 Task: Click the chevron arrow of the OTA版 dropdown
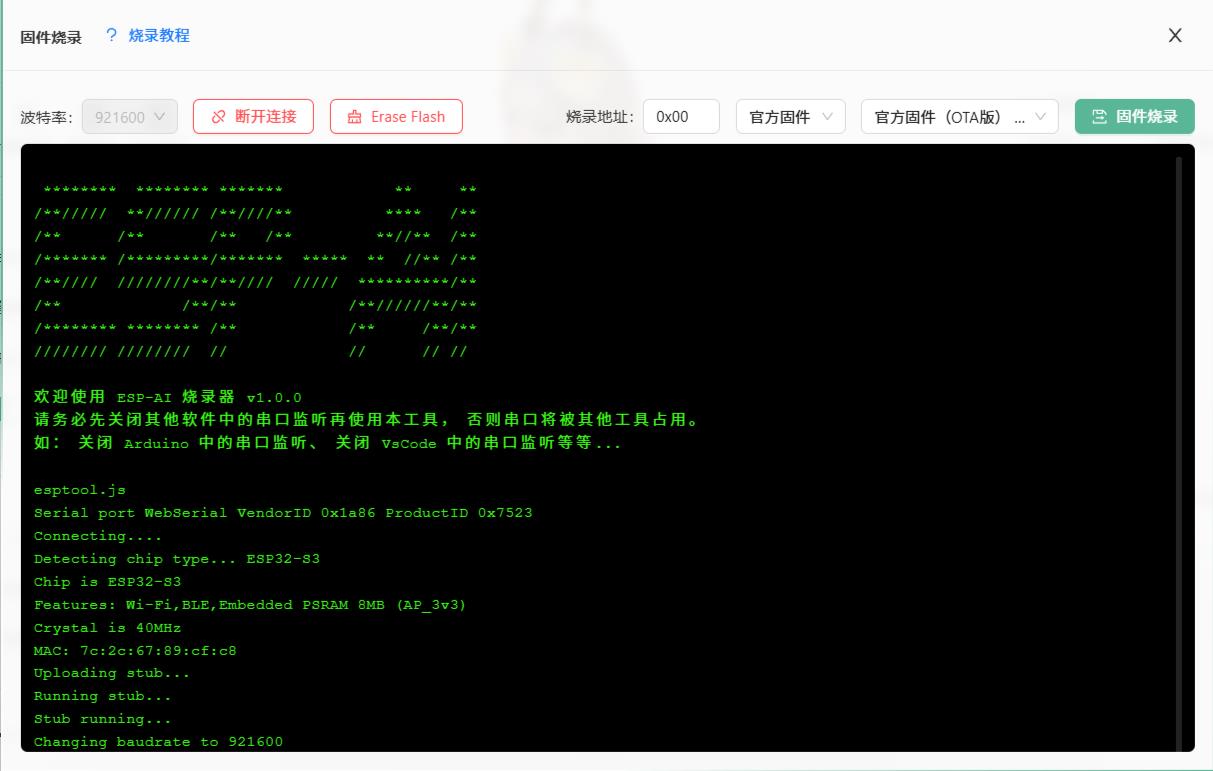pos(1041,117)
